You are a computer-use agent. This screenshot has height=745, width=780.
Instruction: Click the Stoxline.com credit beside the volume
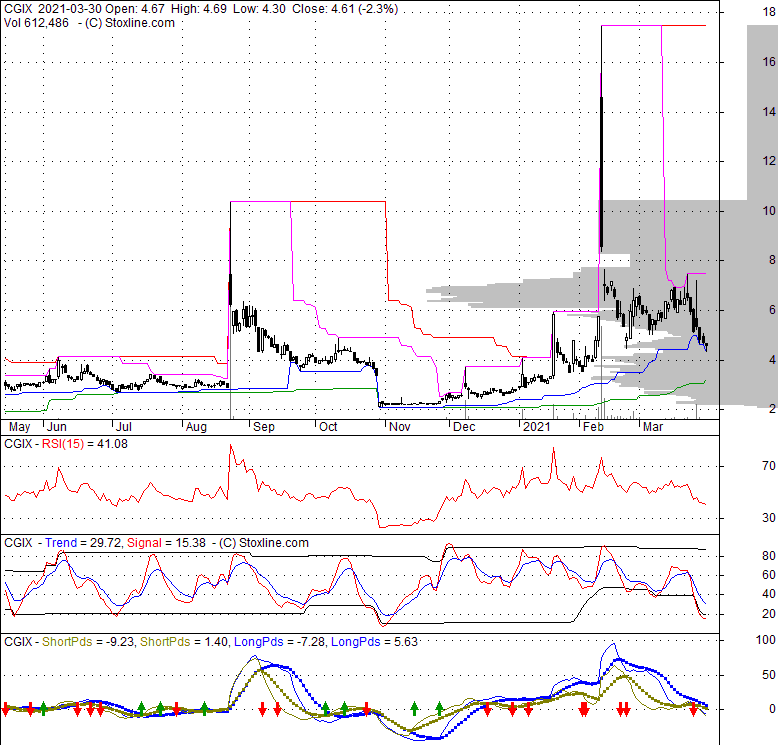(130, 23)
